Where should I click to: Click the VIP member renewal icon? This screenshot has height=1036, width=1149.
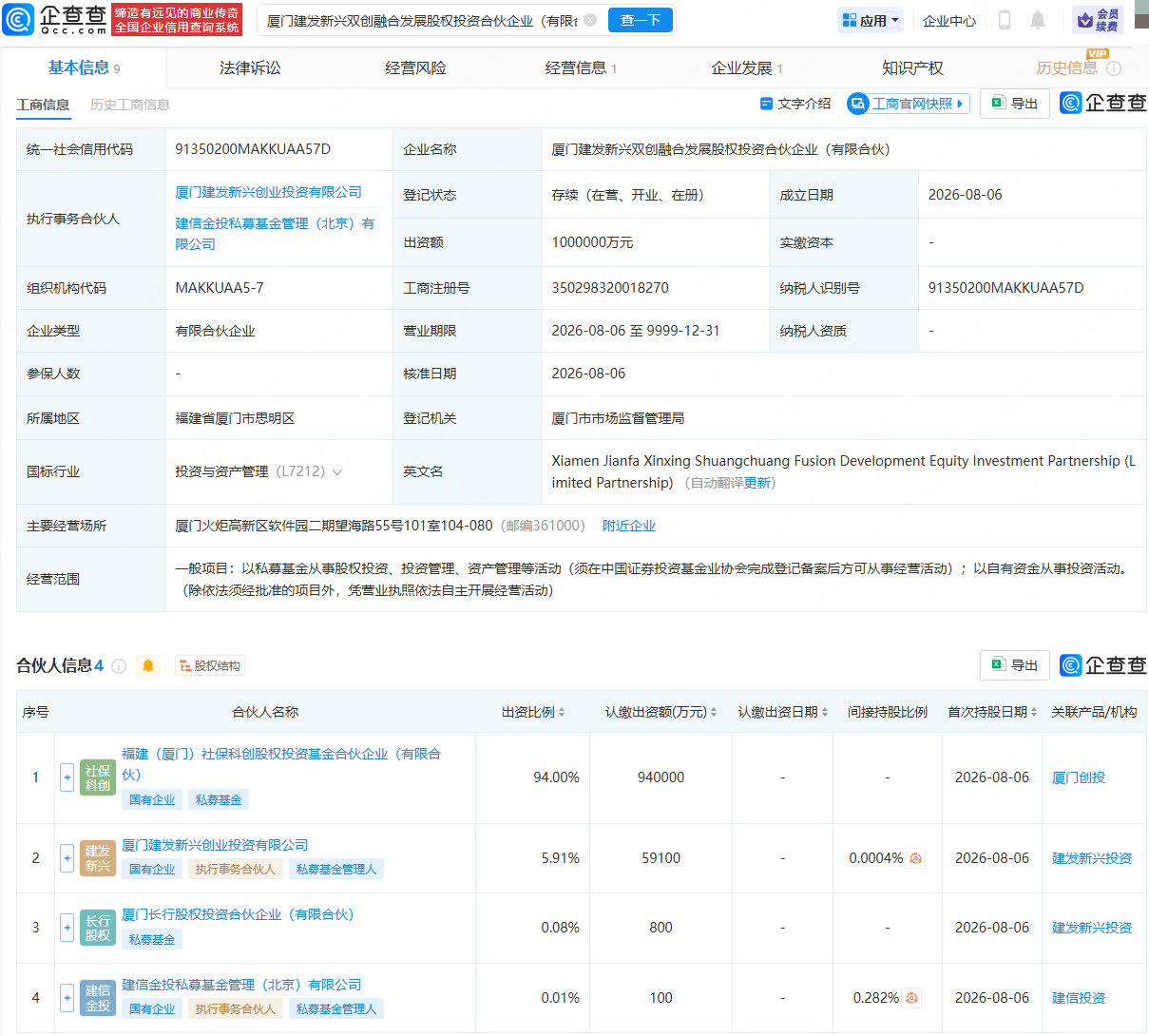(1098, 20)
